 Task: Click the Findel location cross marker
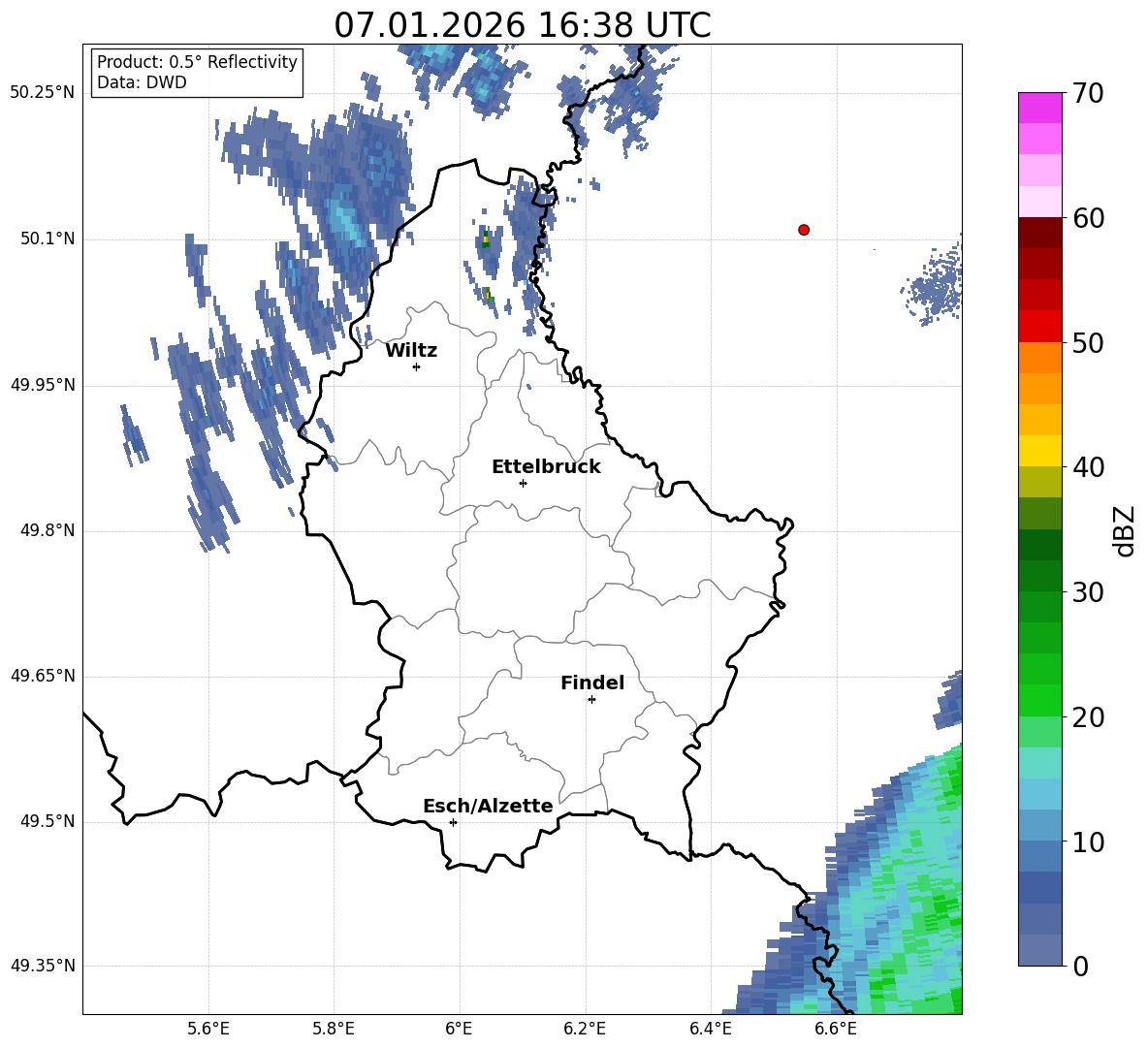coord(591,700)
